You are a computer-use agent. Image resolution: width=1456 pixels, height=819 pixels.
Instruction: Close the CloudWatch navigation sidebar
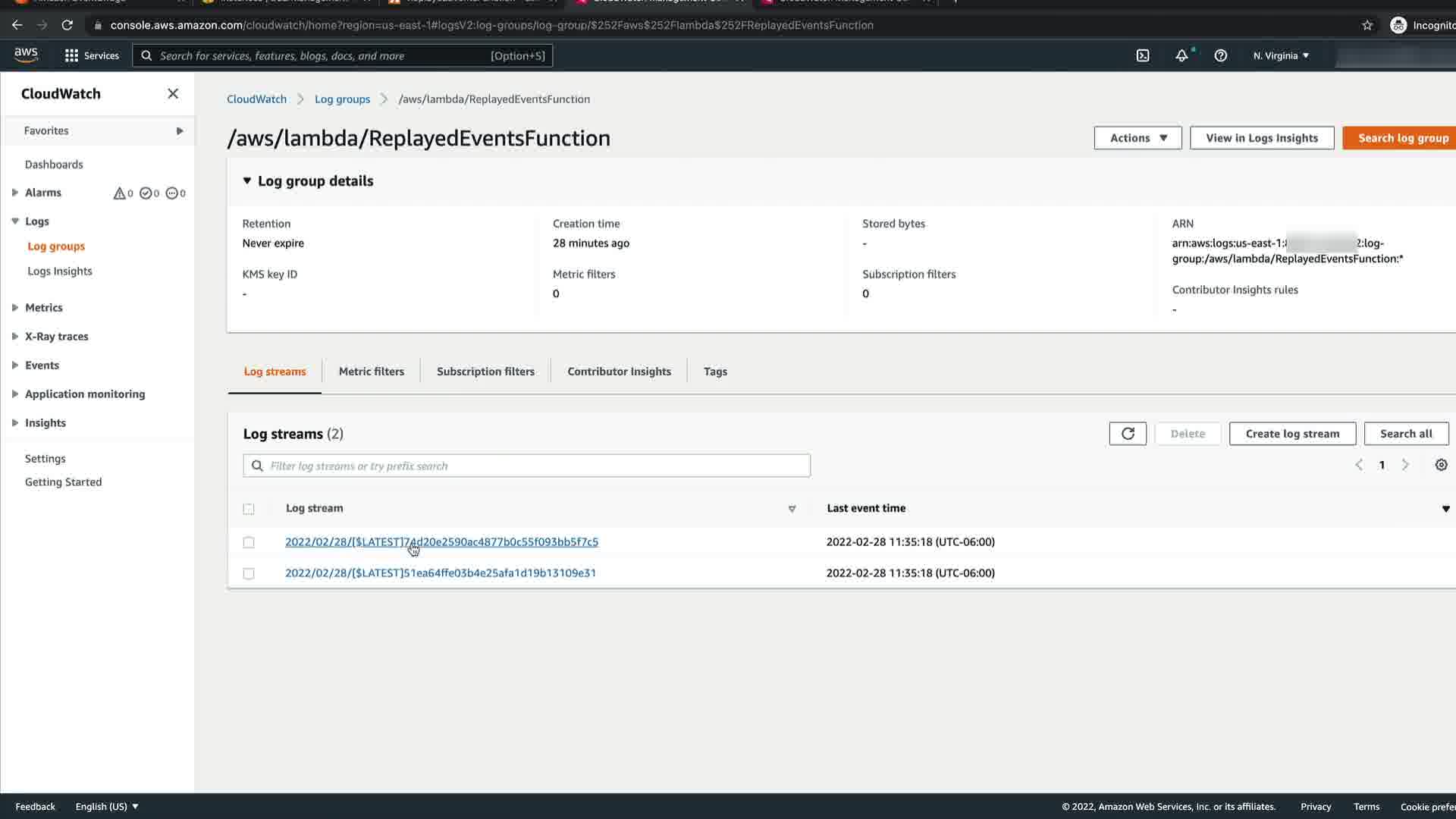(173, 93)
